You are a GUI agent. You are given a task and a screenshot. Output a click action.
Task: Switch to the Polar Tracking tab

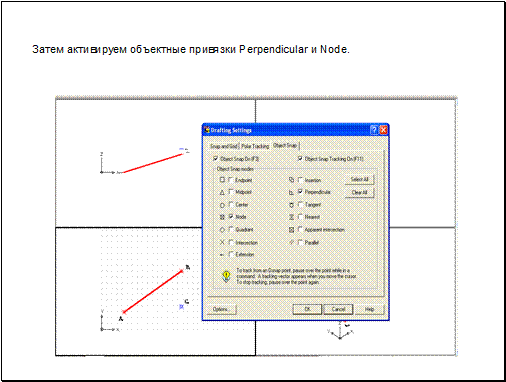point(255,146)
